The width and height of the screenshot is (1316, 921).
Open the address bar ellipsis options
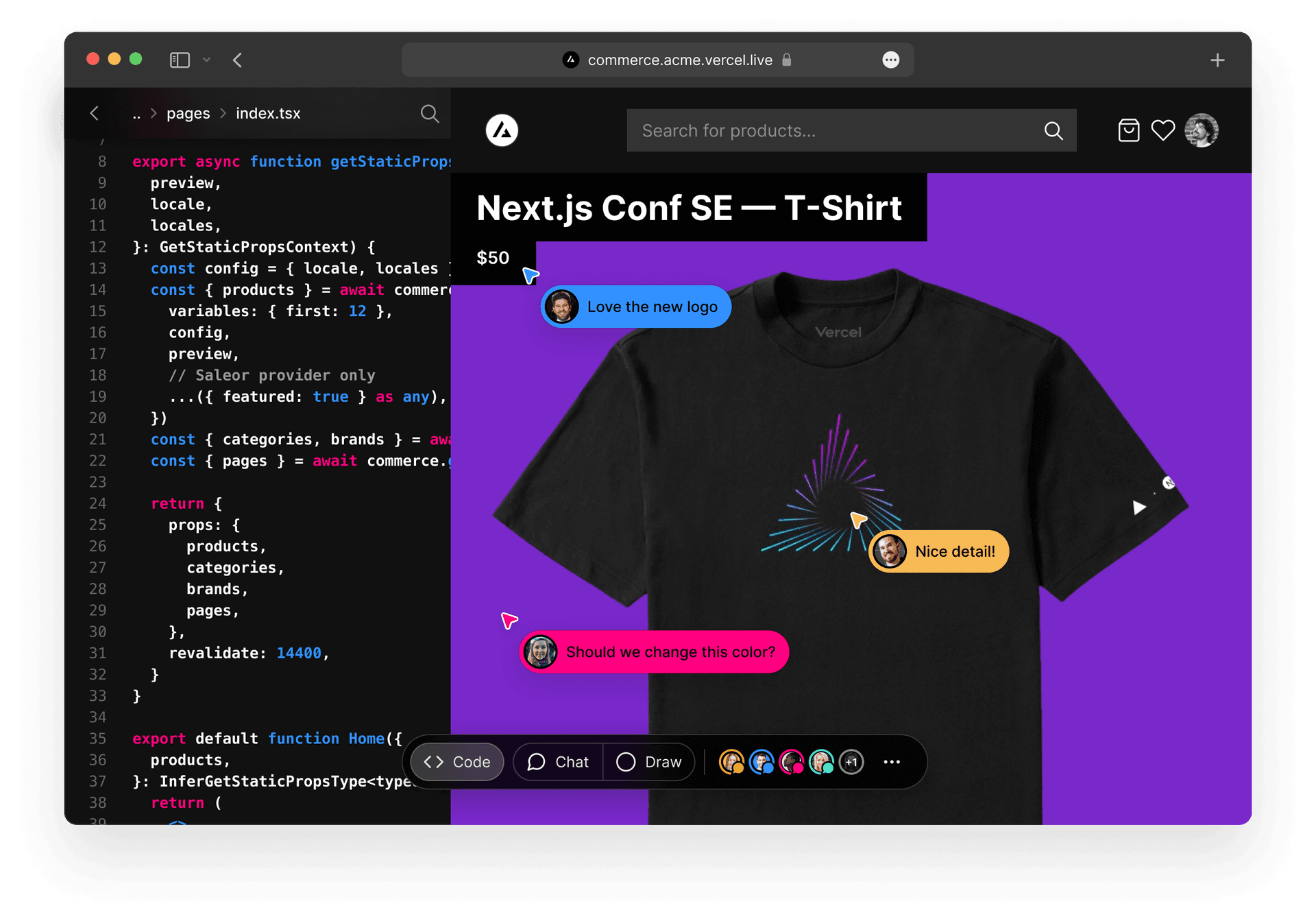pos(890,60)
